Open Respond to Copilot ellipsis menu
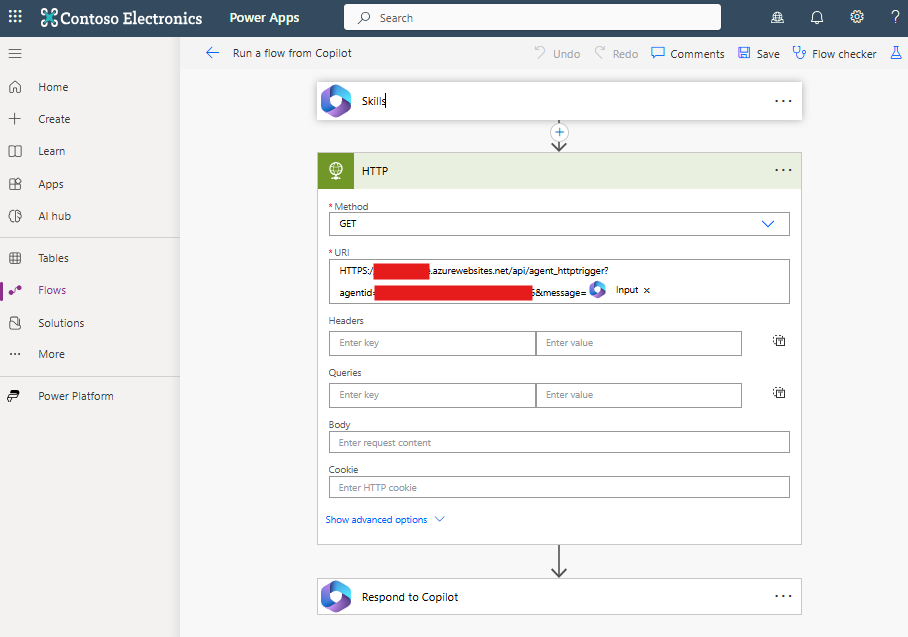The width and height of the screenshot is (908, 637). coord(783,596)
